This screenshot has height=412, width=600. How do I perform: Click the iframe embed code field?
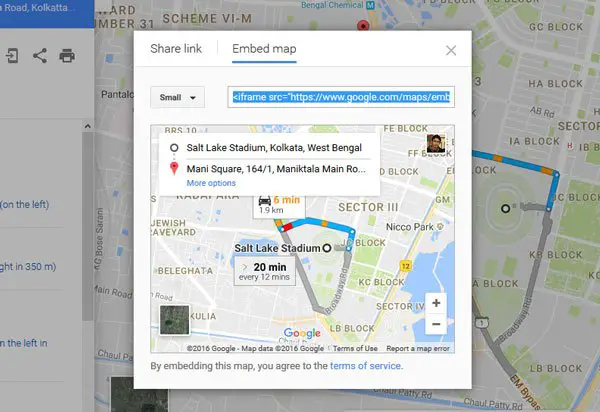coord(341,97)
